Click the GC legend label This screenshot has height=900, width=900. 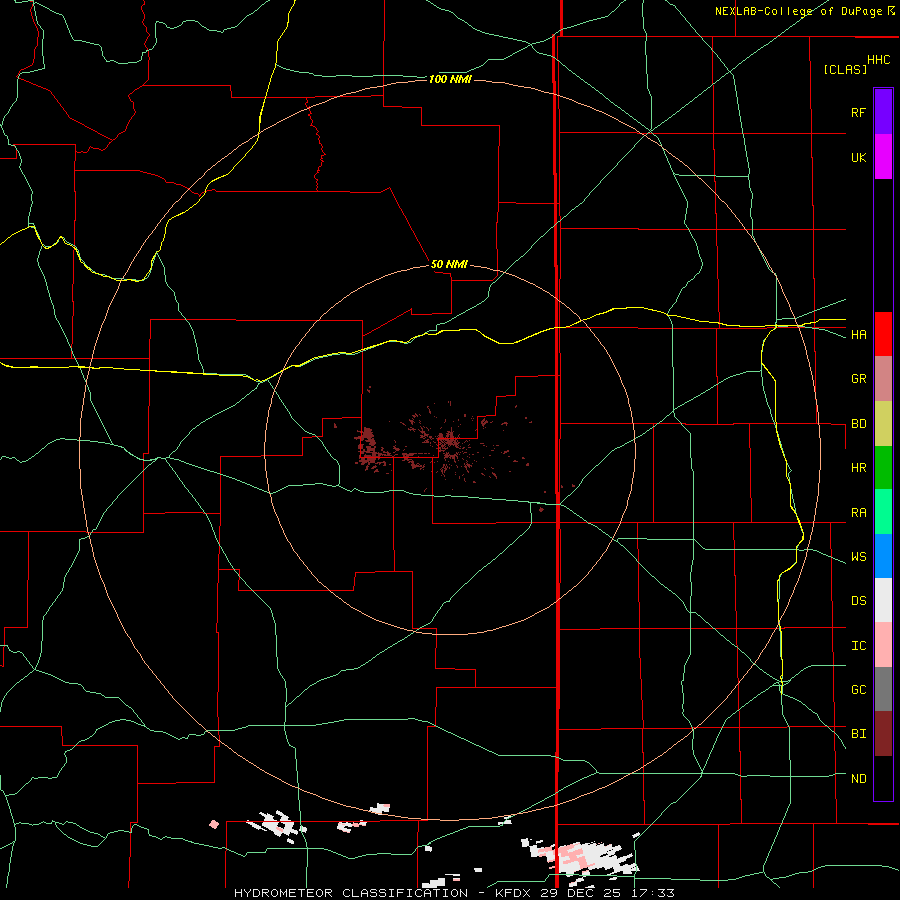(858, 690)
